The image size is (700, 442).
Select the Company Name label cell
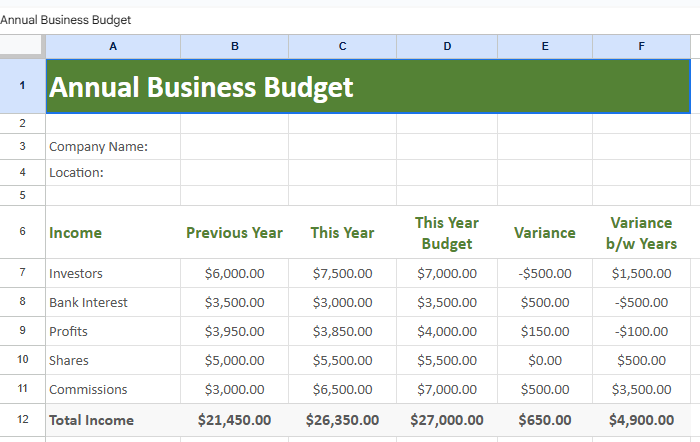click(x=113, y=147)
